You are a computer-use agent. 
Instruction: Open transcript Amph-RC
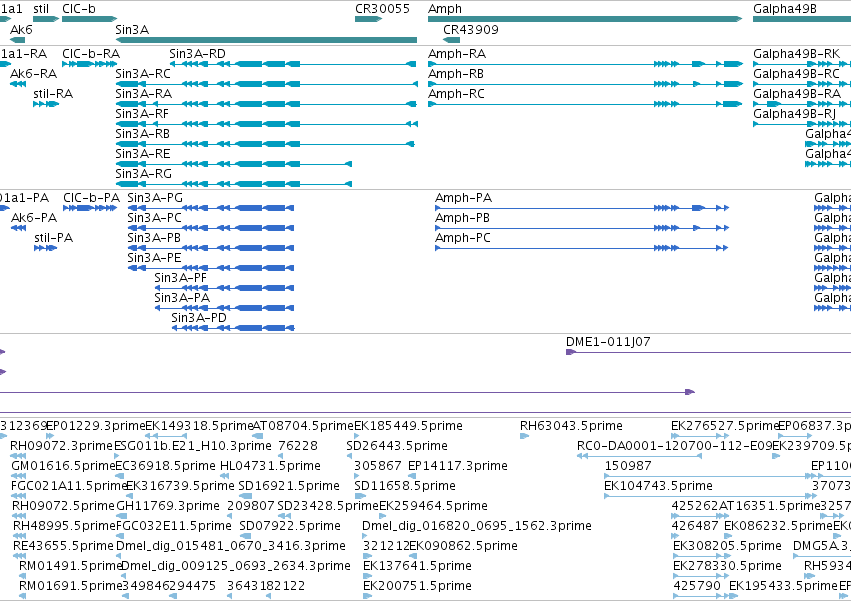456,94
